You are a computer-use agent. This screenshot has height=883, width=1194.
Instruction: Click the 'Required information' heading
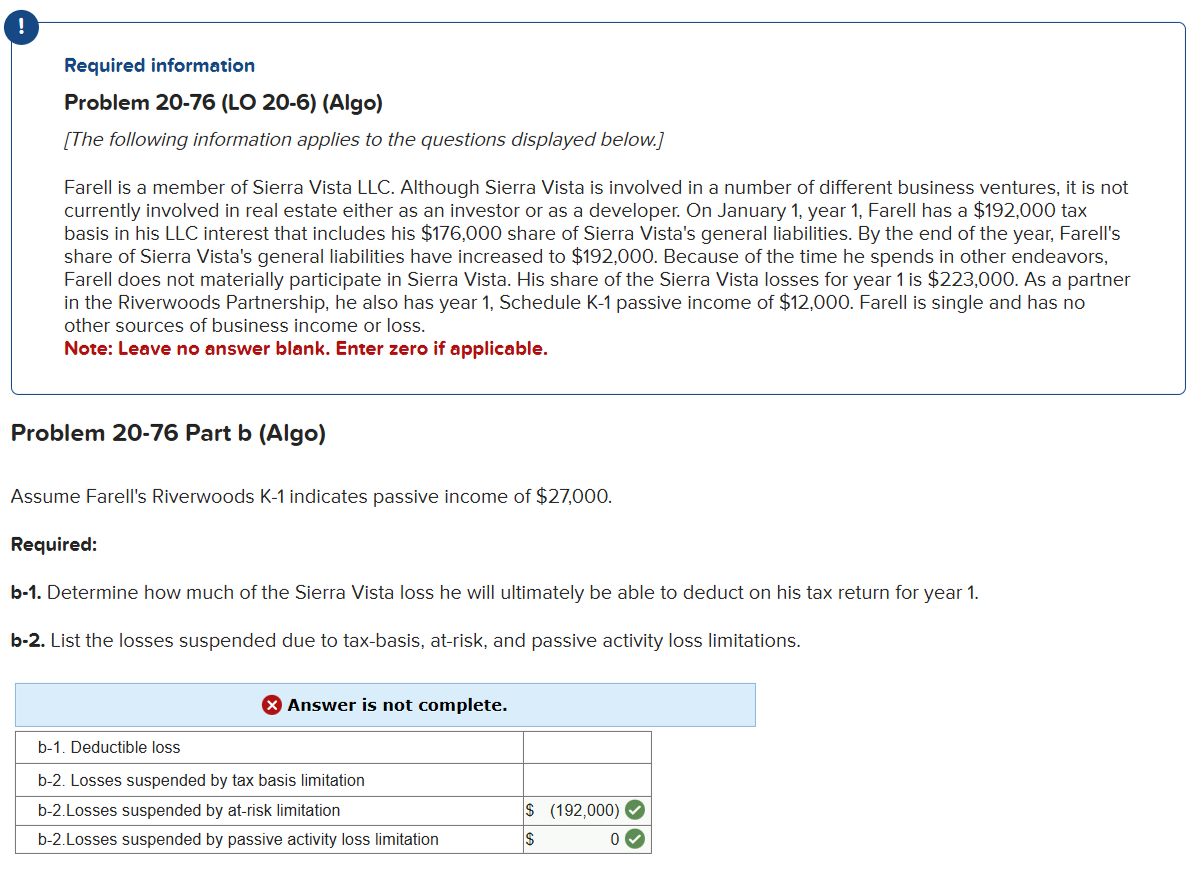point(159,65)
